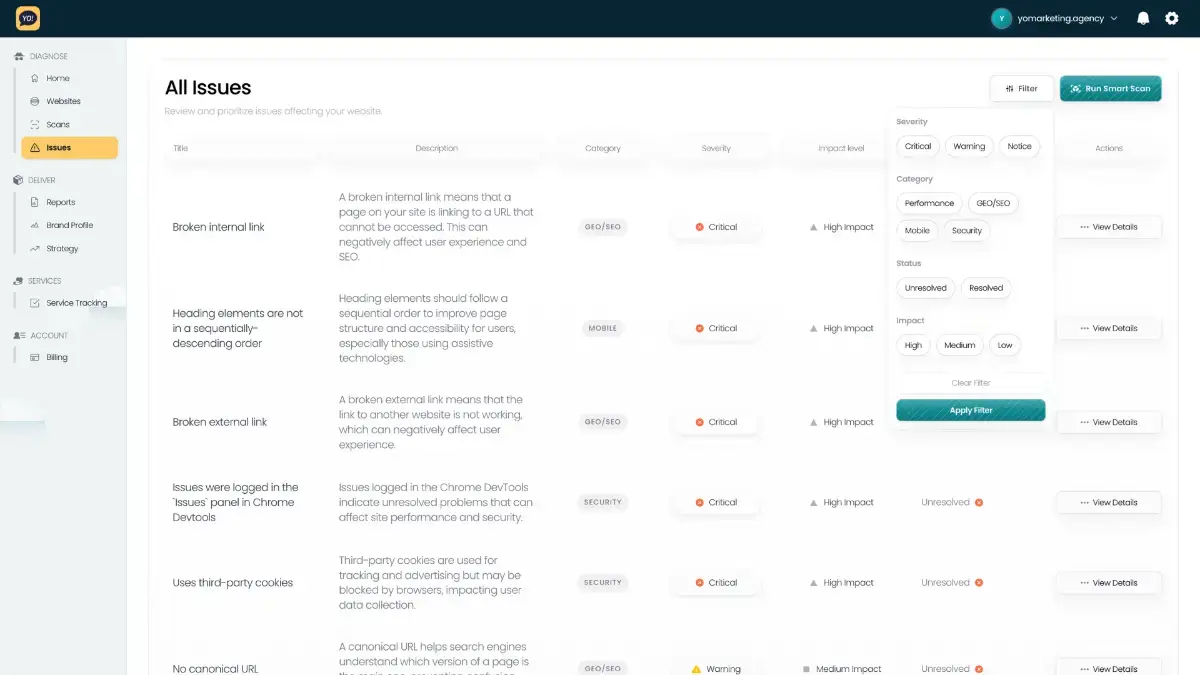
Task: Sort by the Severity column header
Action: point(716,148)
